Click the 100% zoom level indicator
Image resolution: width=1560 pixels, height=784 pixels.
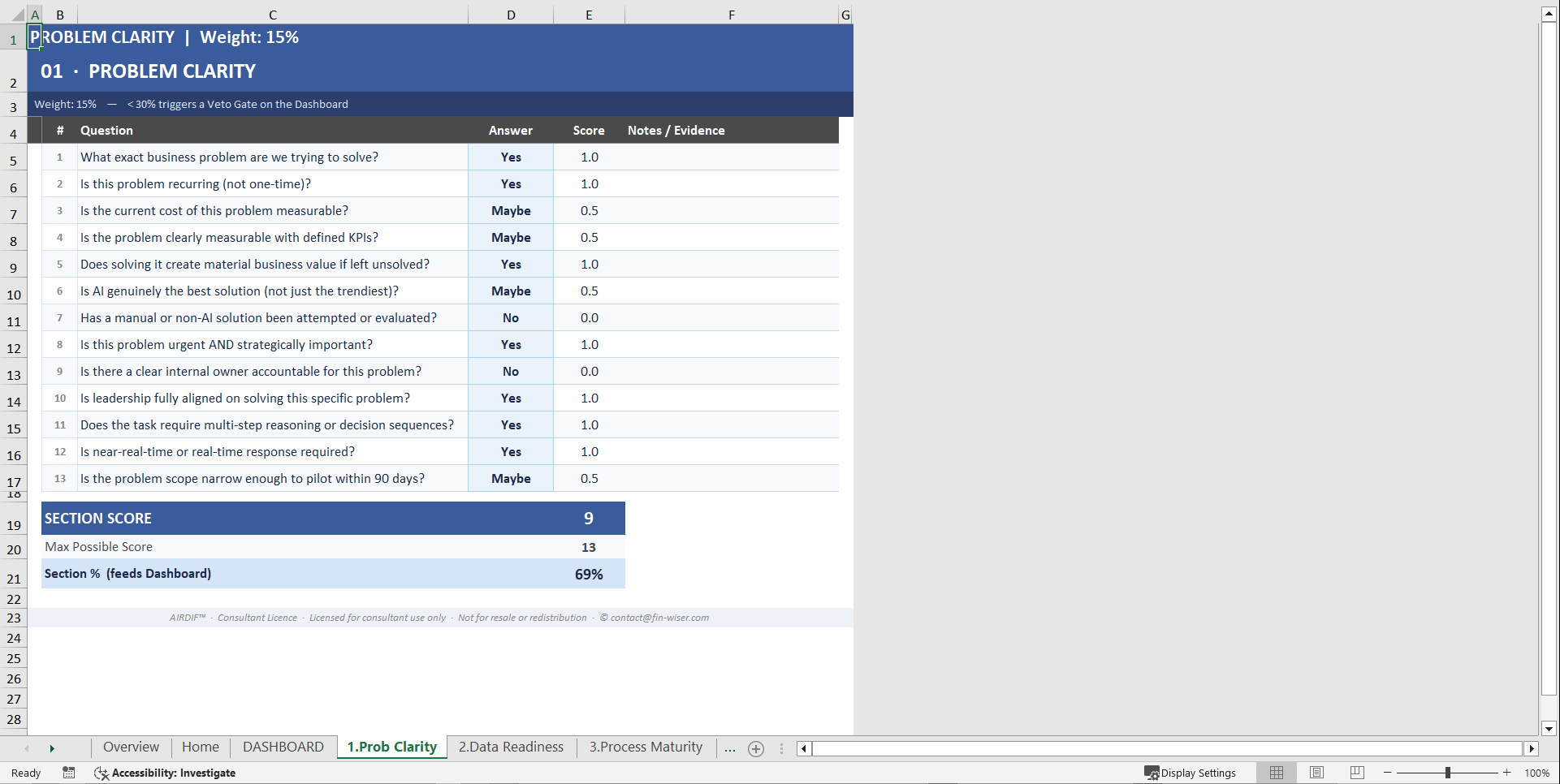pos(1537,773)
